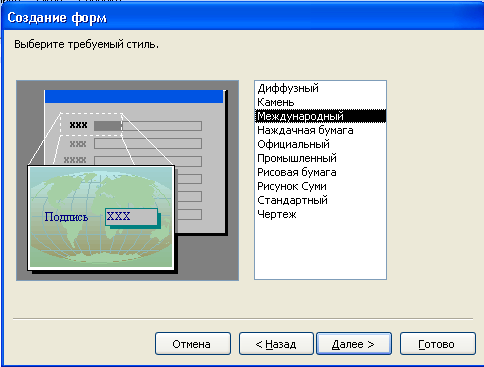Choose the Чертеж style
Screen dimensions: 484x367
320,214
